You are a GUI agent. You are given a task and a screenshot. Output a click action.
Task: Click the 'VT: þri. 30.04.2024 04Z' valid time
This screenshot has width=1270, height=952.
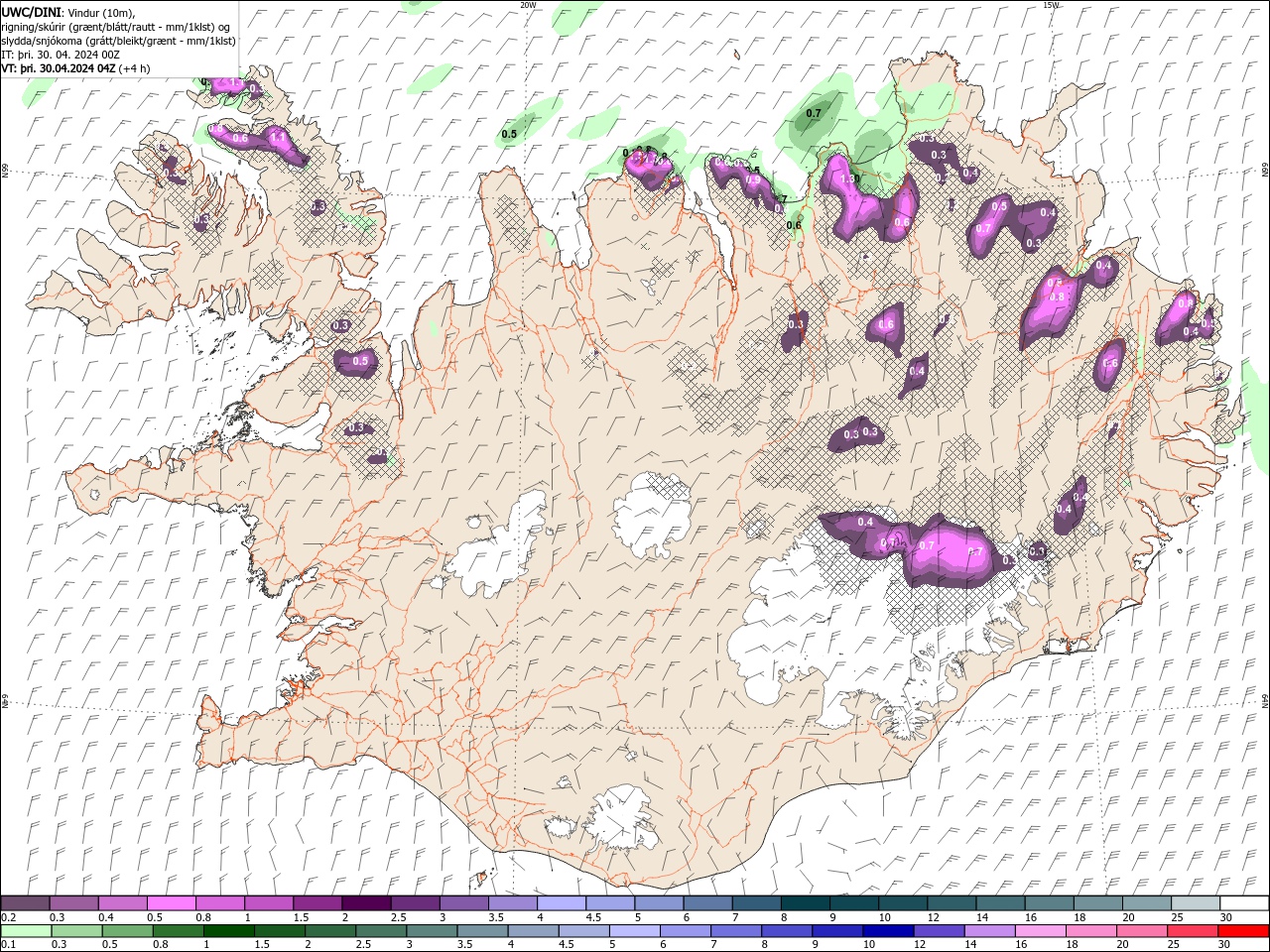pos(60,68)
